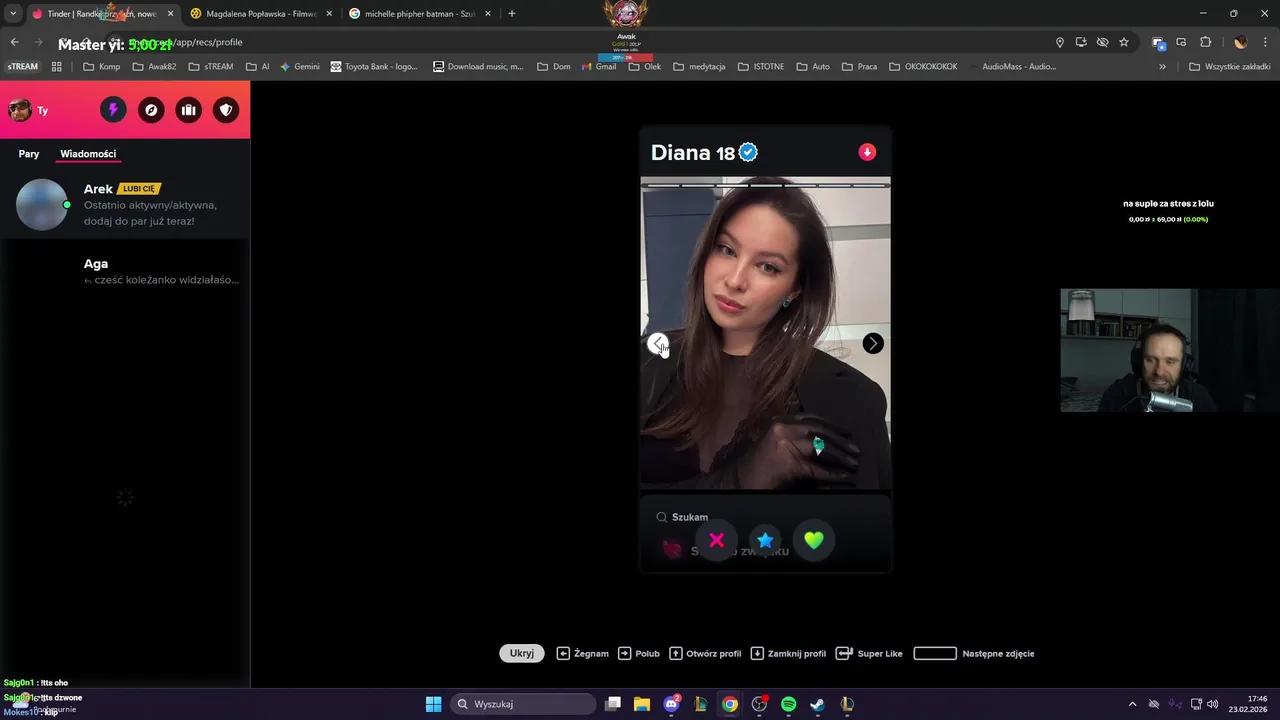Open the Wszystkie zakładki folder
The height and width of the screenshot is (720, 1280).
(x=1229, y=67)
